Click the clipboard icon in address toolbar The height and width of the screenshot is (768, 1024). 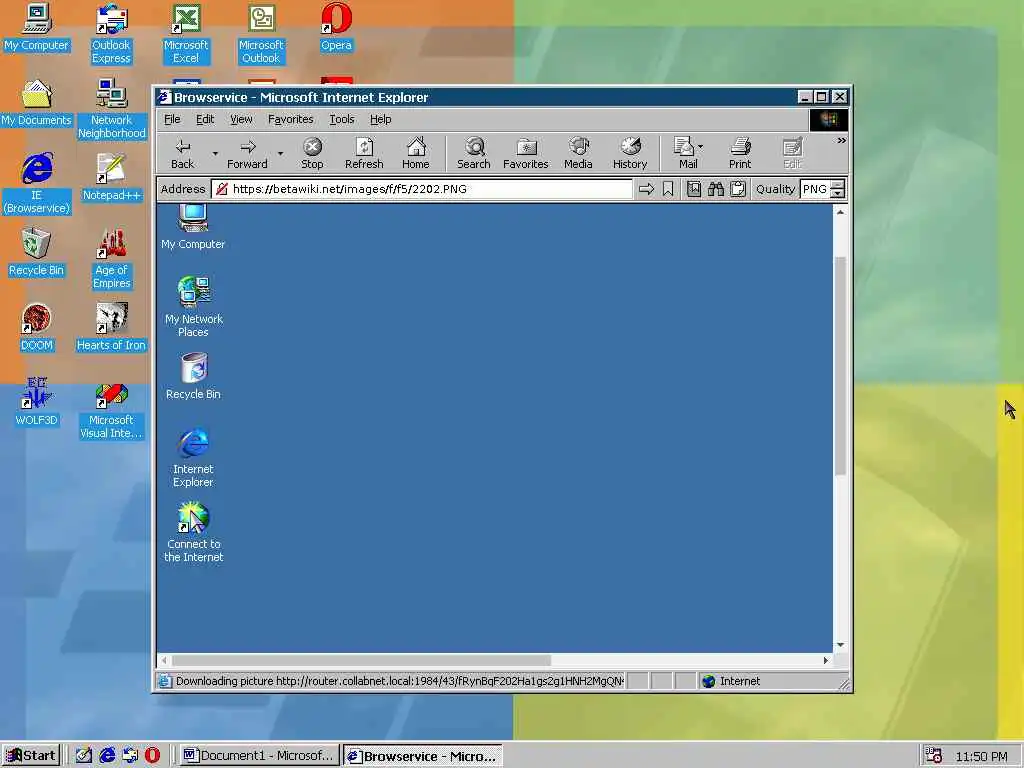point(738,189)
